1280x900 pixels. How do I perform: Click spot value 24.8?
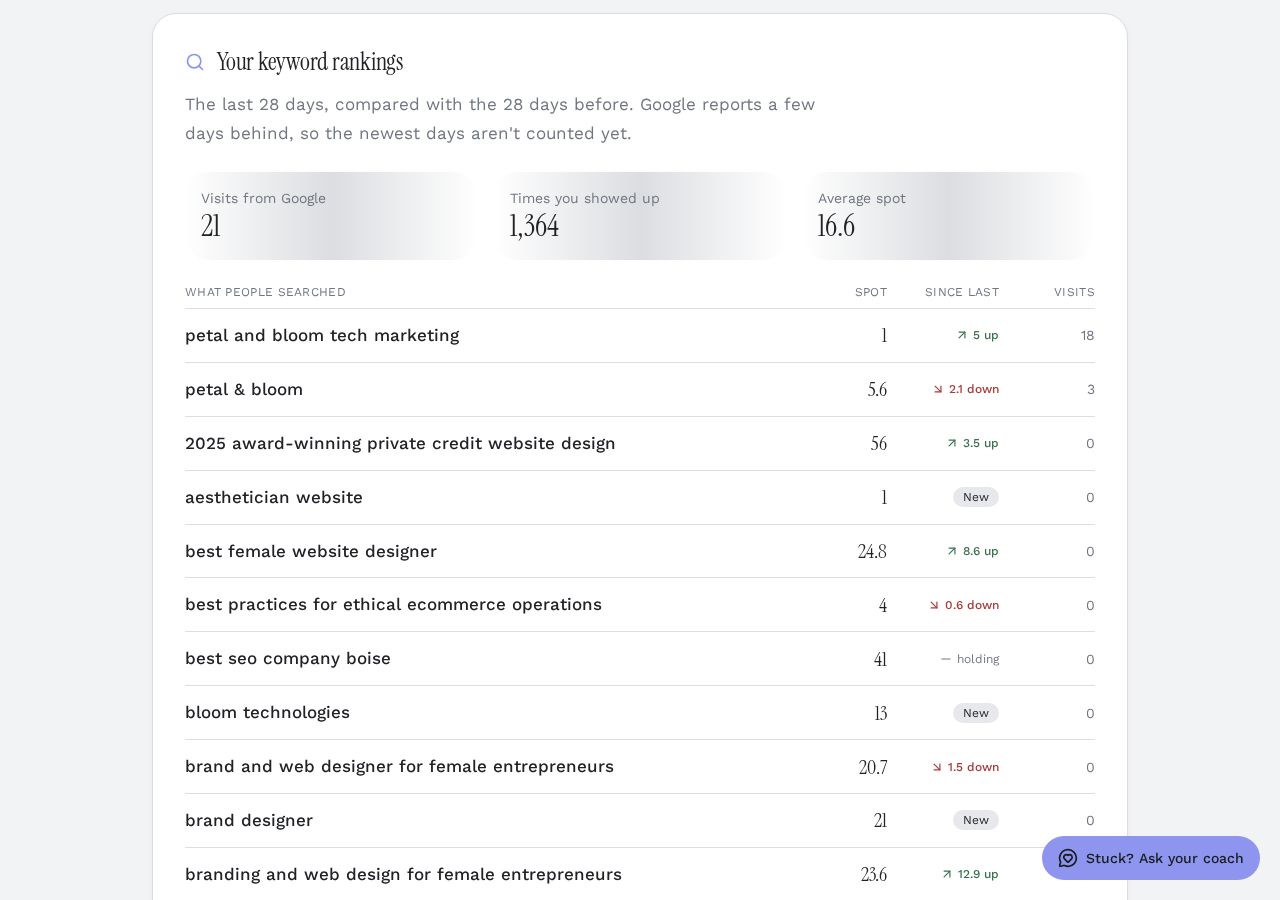coord(872,551)
